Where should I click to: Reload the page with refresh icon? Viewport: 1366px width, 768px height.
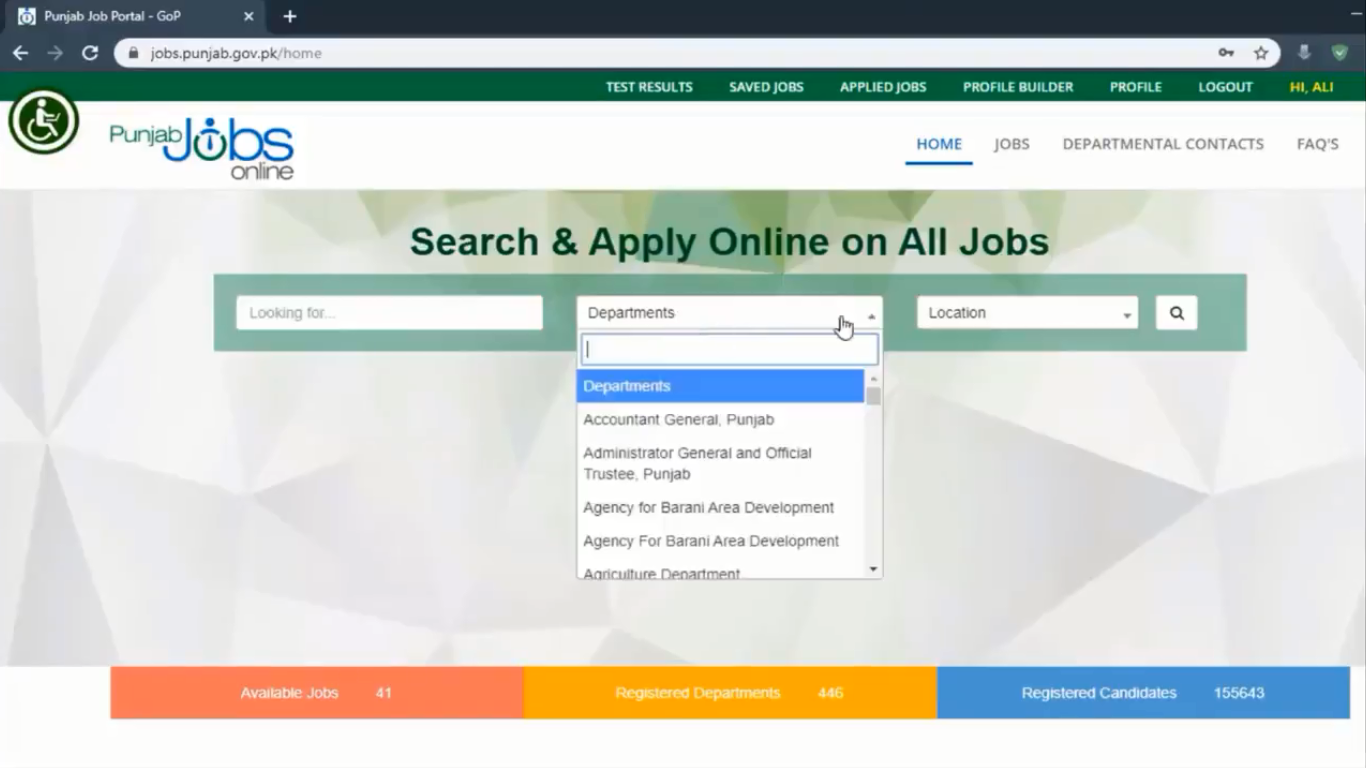point(90,53)
